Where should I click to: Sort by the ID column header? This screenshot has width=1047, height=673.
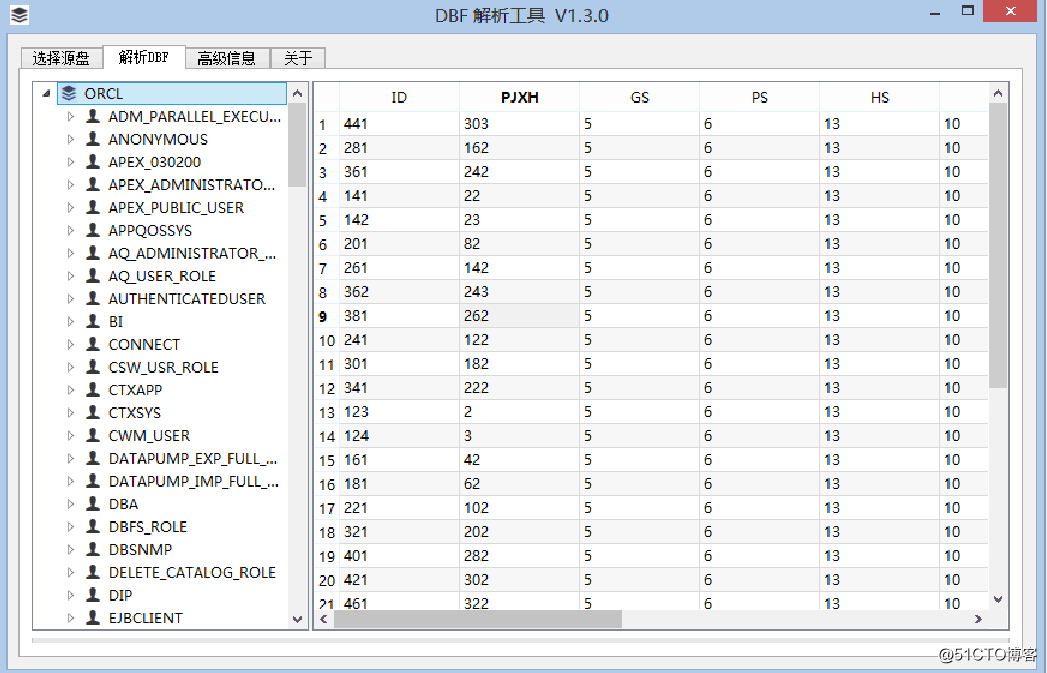pos(399,97)
